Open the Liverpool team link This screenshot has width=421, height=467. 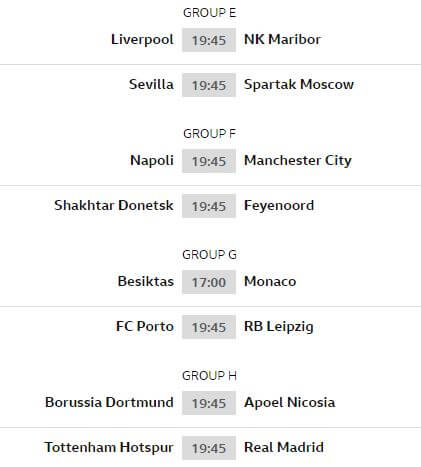click(x=142, y=40)
